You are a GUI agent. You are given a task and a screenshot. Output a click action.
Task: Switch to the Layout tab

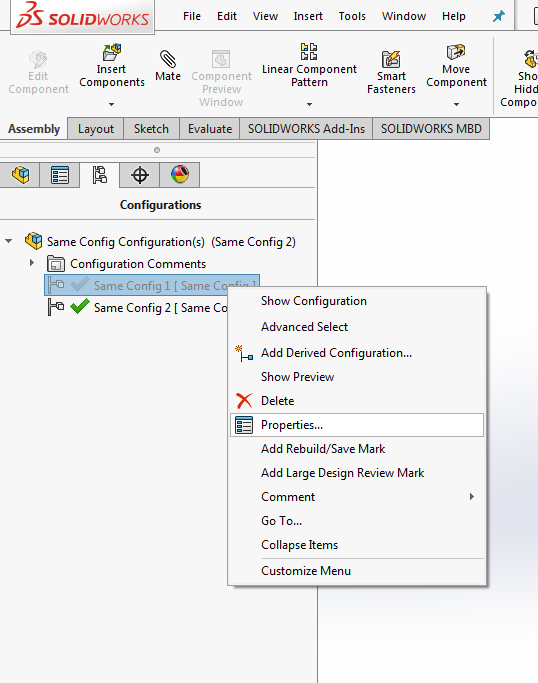click(96, 129)
